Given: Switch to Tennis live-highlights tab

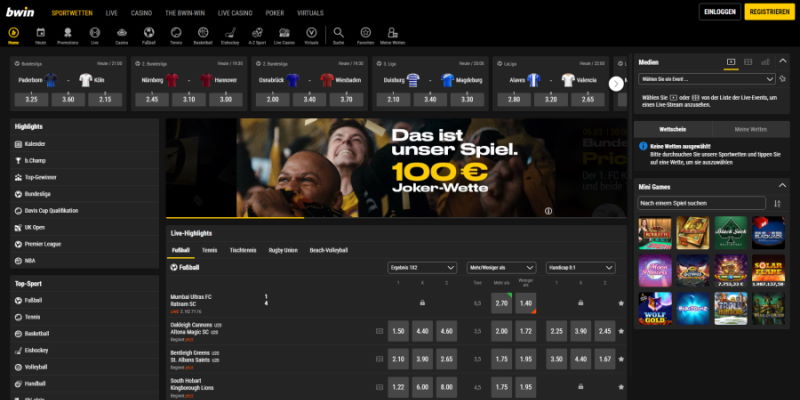Looking at the screenshot, I should click(209, 251).
